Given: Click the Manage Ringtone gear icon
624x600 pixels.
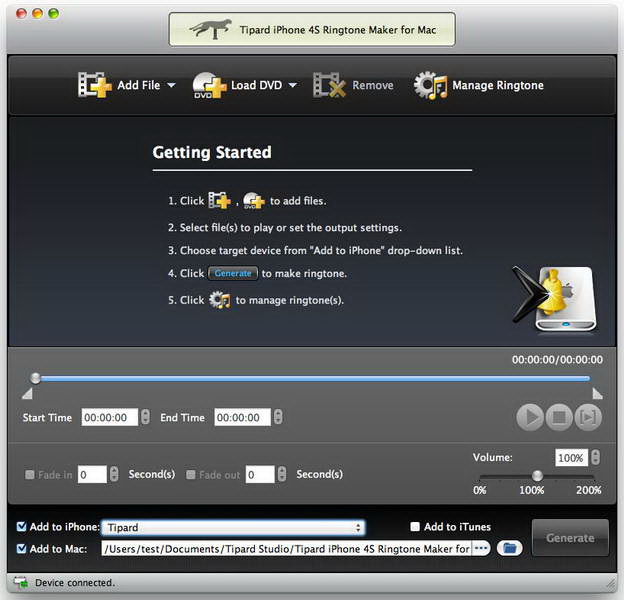Looking at the screenshot, I should coord(430,85).
